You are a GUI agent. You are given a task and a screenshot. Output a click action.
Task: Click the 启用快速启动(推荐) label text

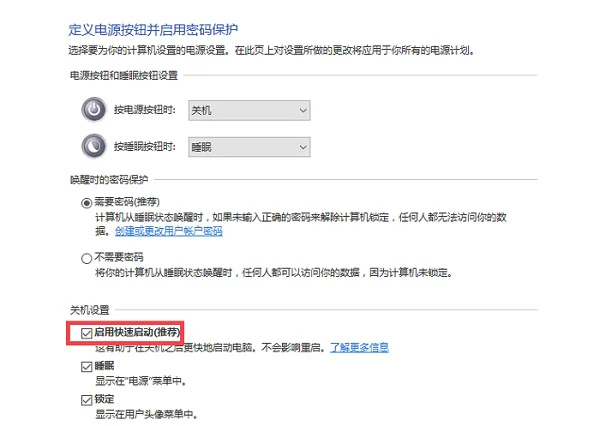pyautogui.click(x=137, y=332)
